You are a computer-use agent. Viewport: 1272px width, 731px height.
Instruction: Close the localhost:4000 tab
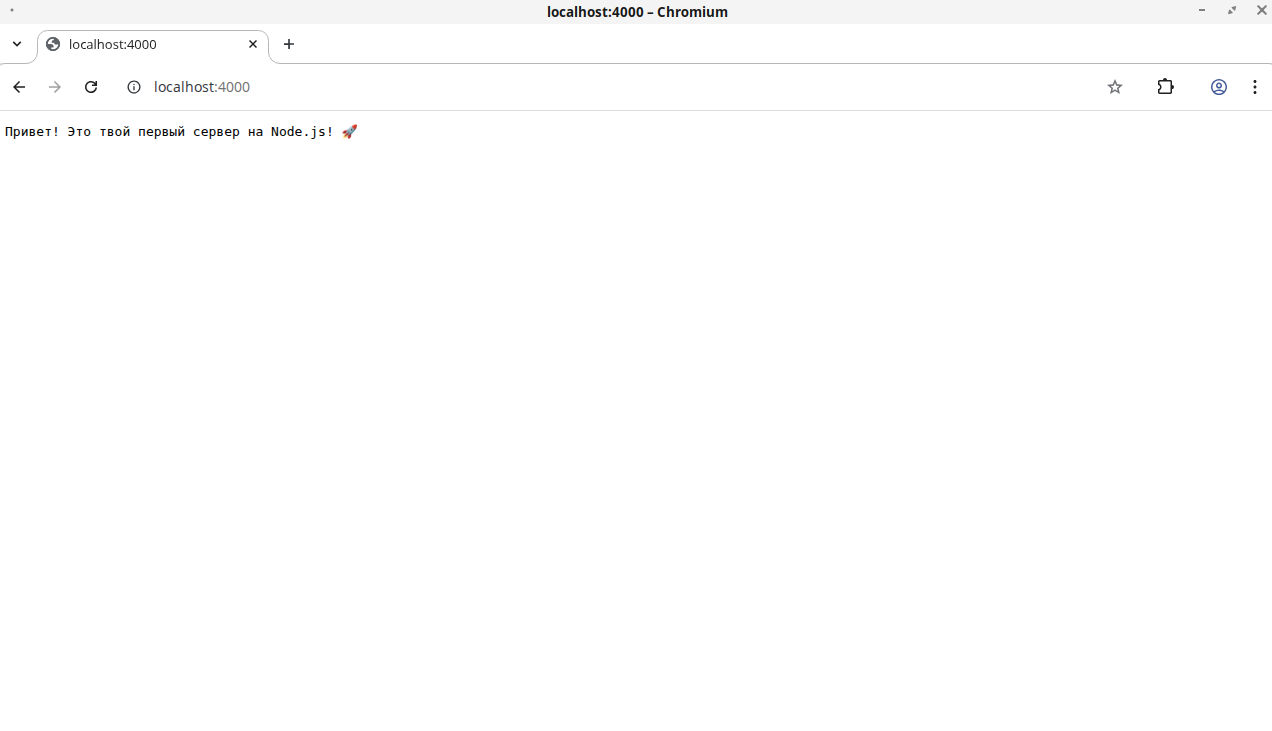(x=253, y=44)
